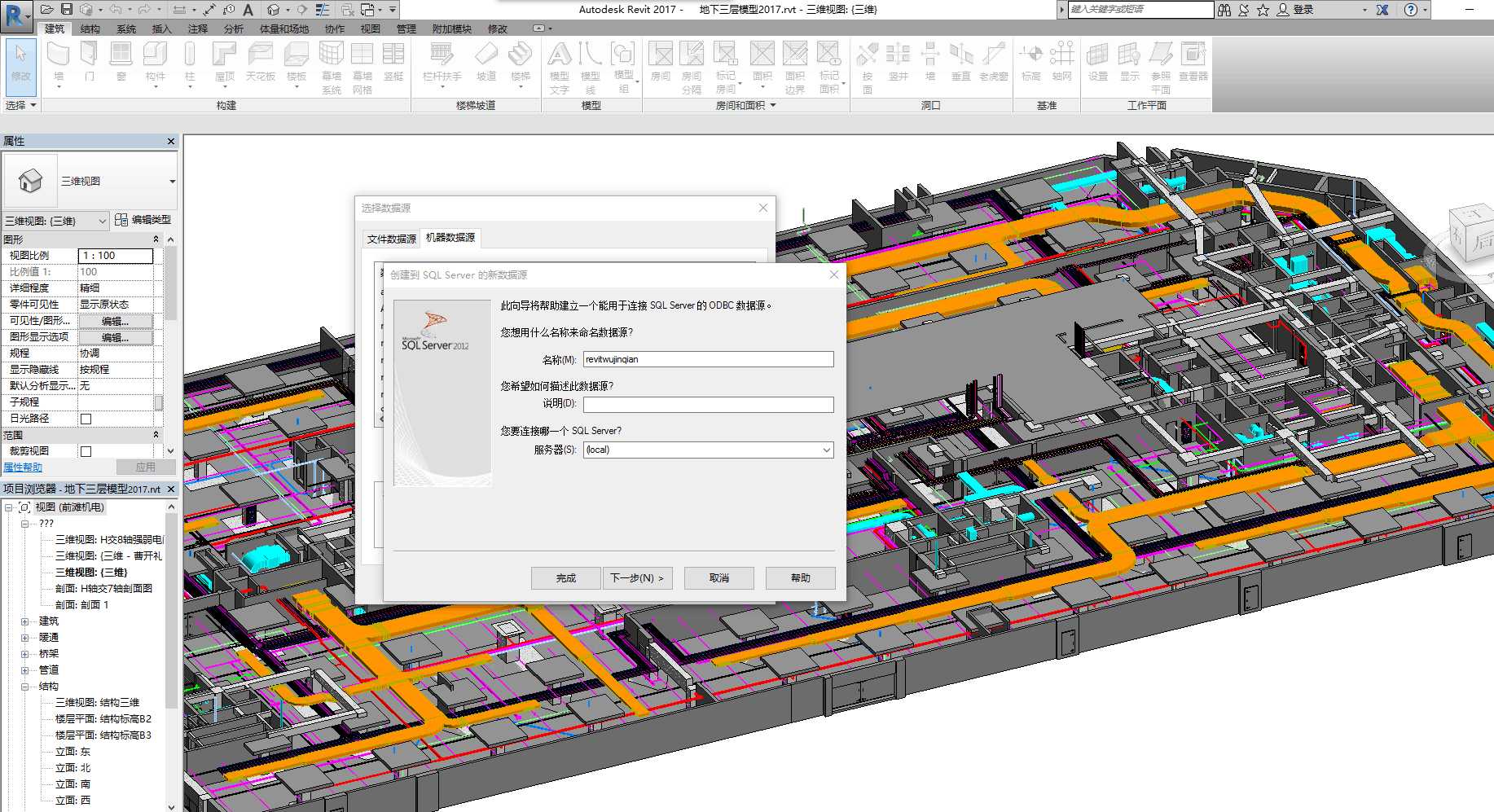This screenshot has height=812, width=1494.
Task: Click the 完成 button in SQL dialog
Action: (566, 578)
